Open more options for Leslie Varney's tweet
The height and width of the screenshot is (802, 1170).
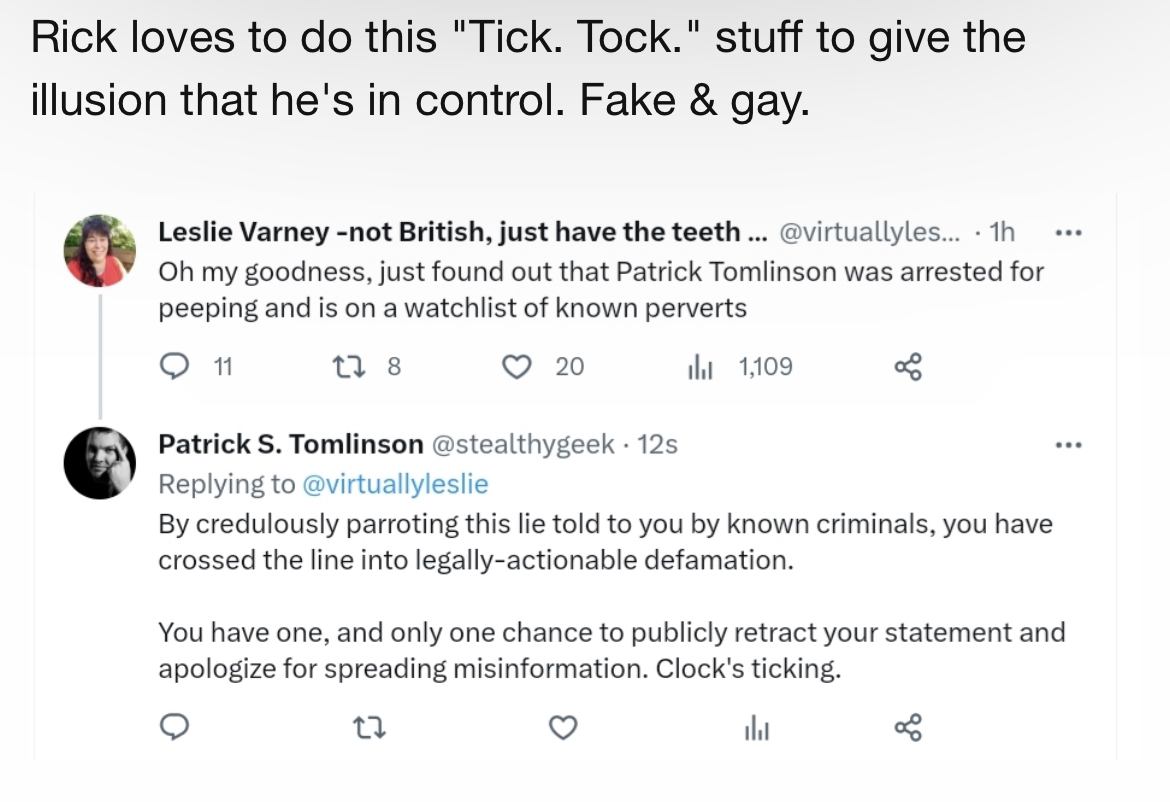(x=1069, y=233)
